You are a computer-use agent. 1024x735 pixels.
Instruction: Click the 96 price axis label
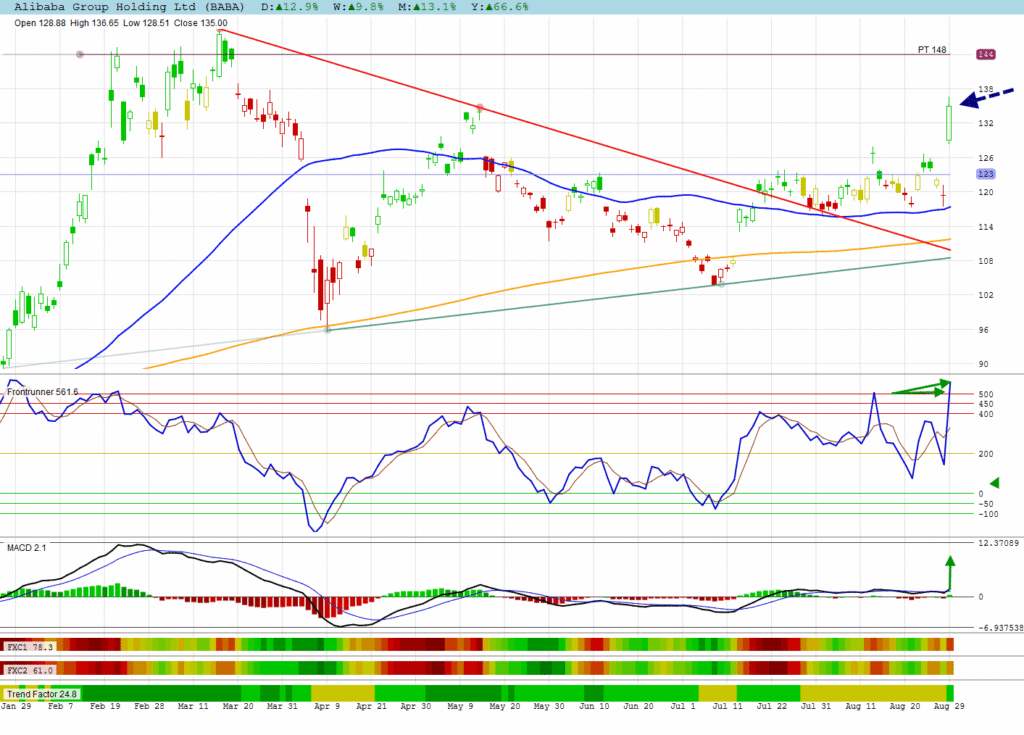[984, 330]
